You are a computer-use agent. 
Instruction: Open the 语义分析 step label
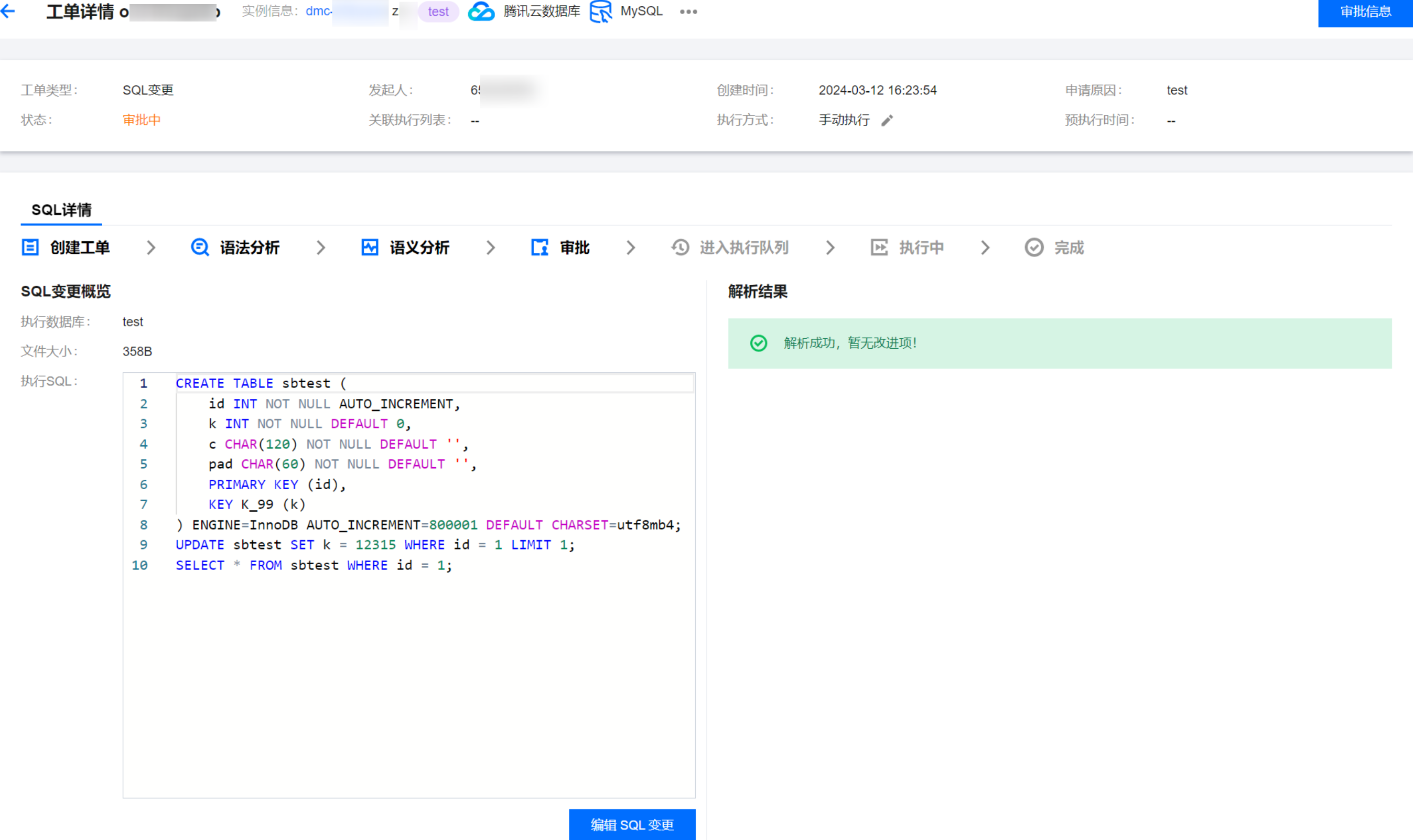tap(419, 247)
